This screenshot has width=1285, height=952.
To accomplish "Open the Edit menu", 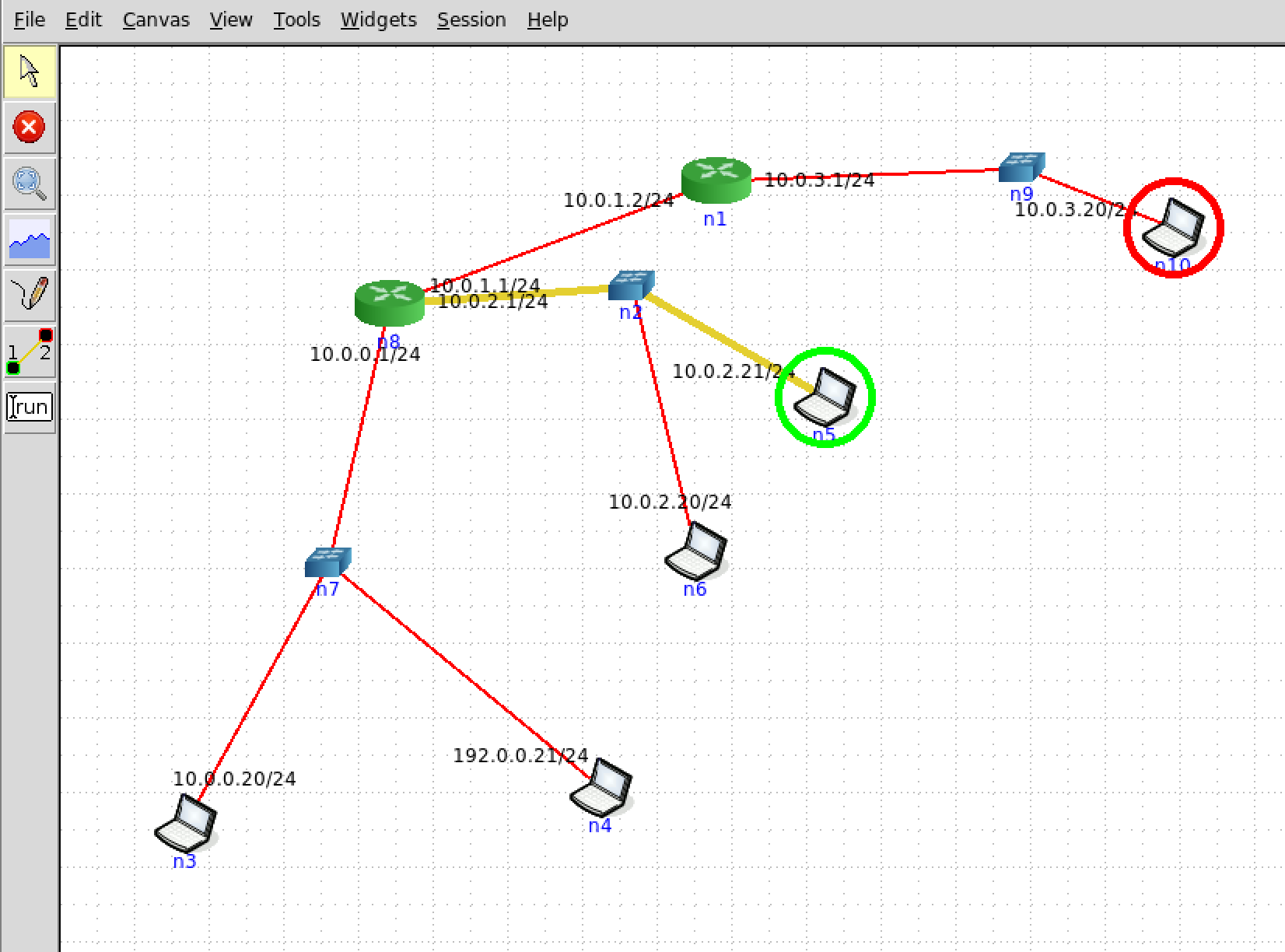I will click(83, 19).
